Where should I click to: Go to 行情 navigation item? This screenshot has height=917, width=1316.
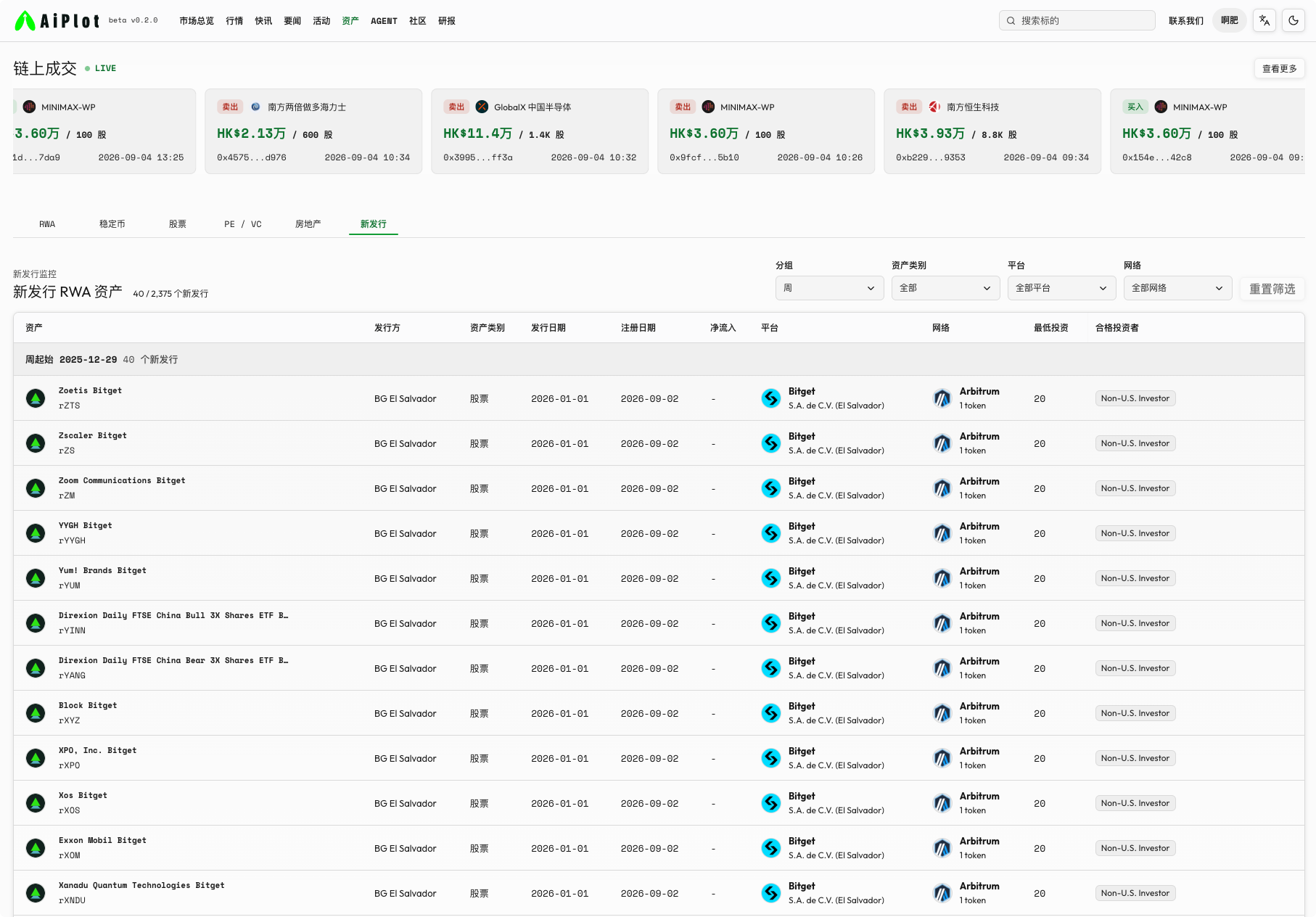click(234, 21)
